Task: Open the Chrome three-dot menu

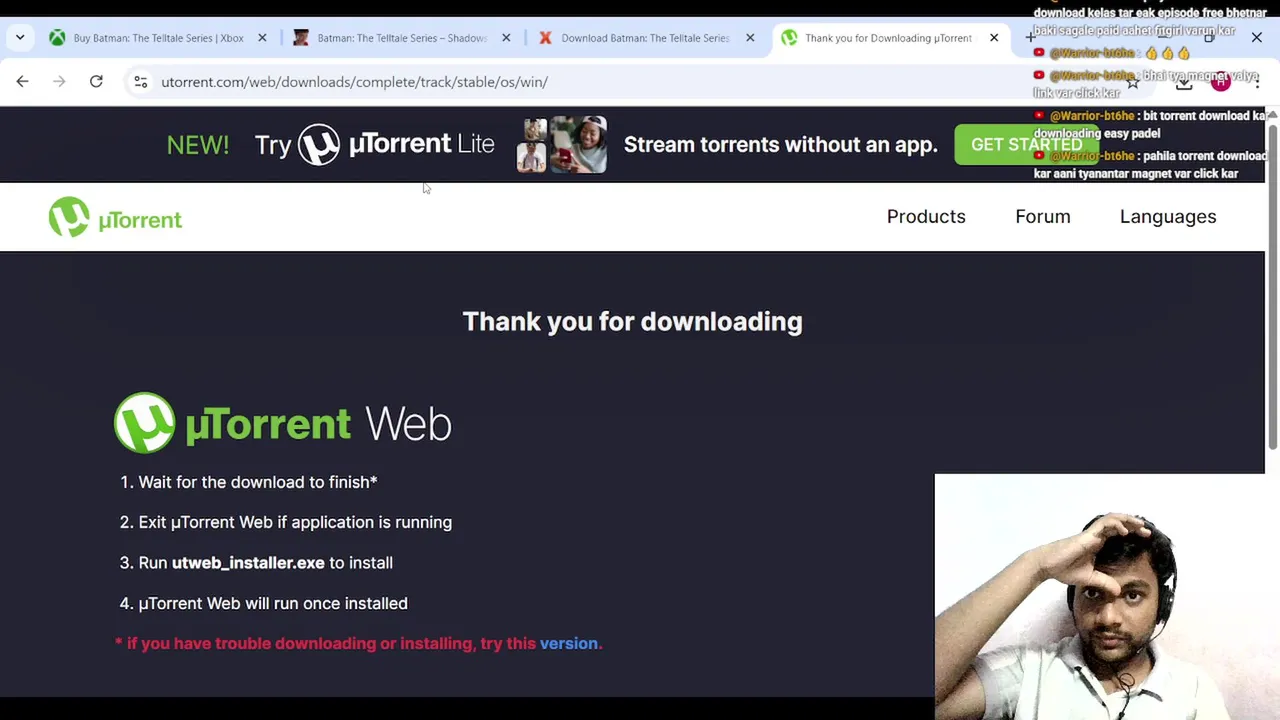Action: pos(1257,82)
